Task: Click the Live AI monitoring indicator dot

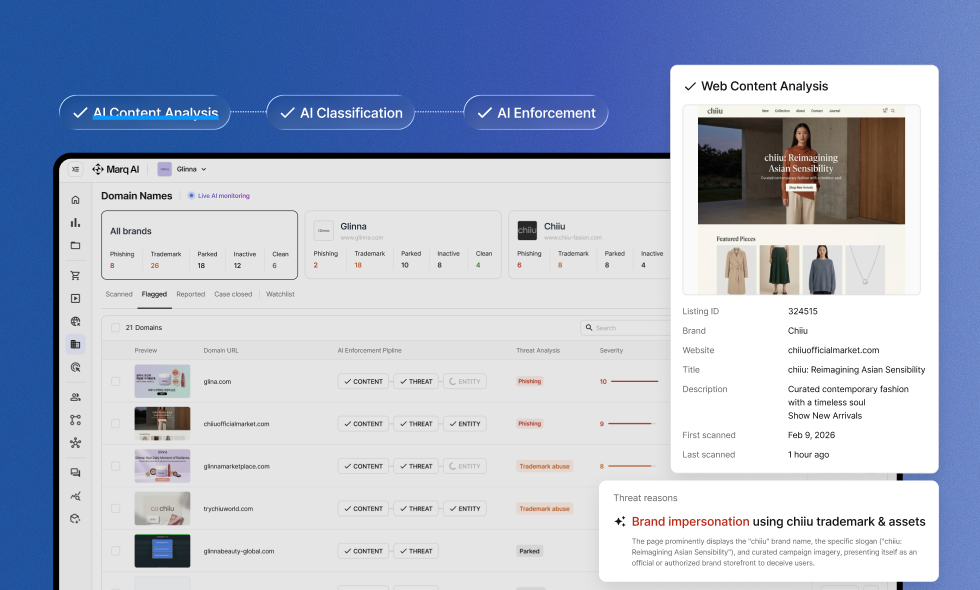Action: coord(191,196)
